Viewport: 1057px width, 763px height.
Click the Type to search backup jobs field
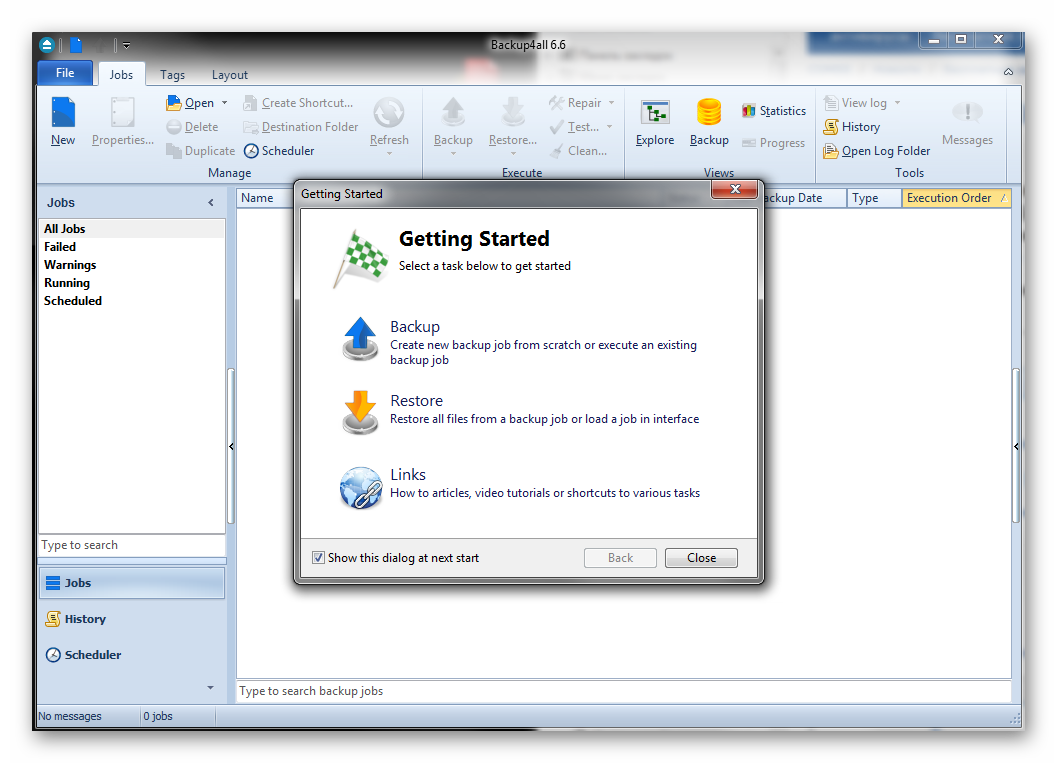[624, 691]
